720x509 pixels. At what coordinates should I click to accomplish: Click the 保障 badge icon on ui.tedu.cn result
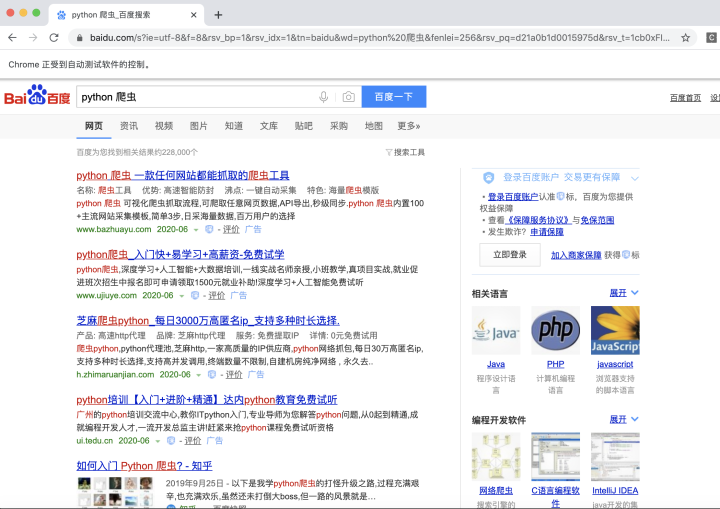click(171, 441)
